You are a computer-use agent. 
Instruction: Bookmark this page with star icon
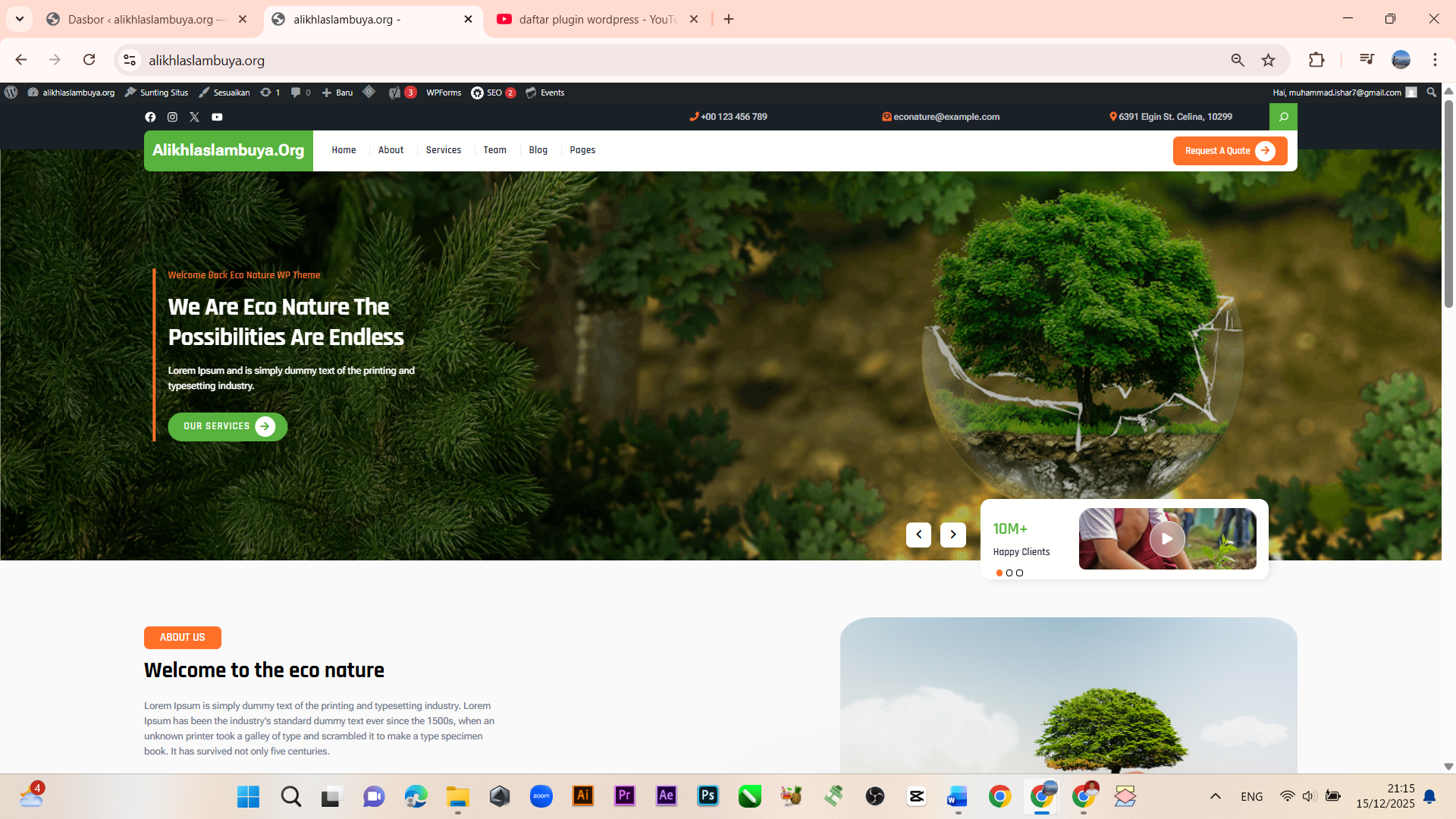[1268, 60]
